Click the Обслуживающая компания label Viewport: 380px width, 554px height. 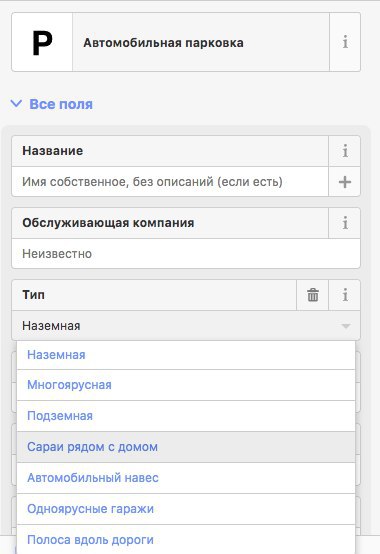pos(108,223)
